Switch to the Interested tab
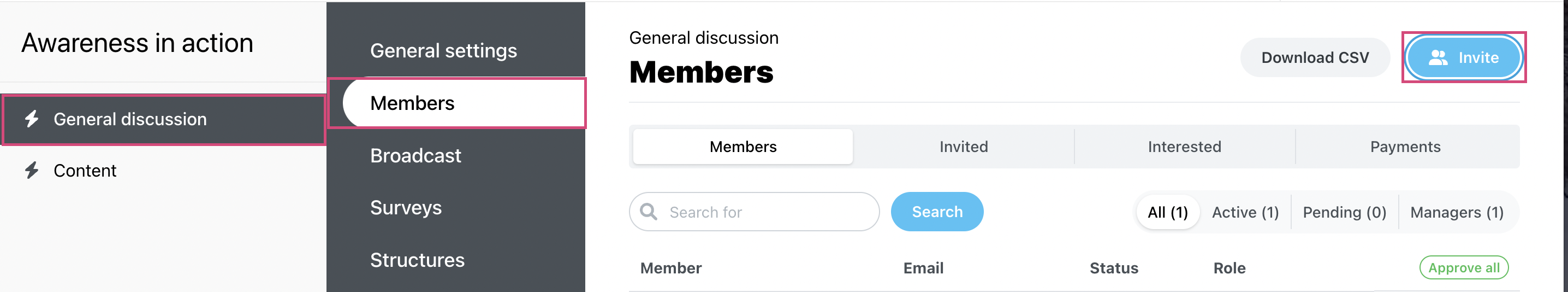 [1185, 147]
